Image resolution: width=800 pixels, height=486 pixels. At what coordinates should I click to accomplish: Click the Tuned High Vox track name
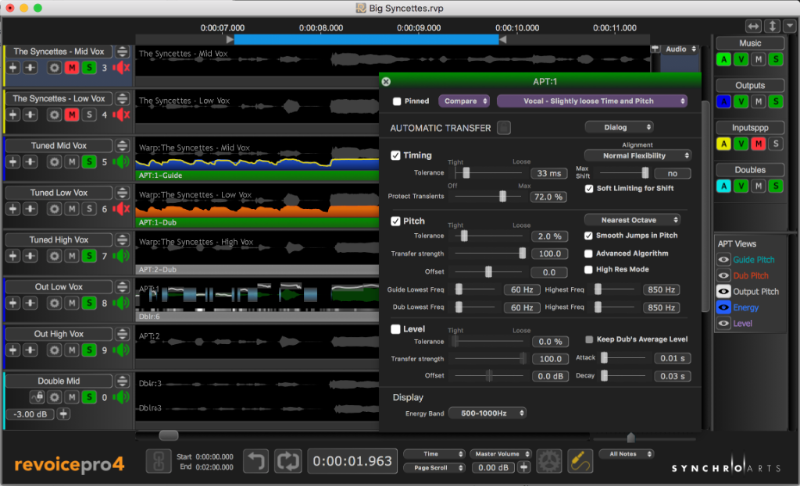(x=59, y=240)
